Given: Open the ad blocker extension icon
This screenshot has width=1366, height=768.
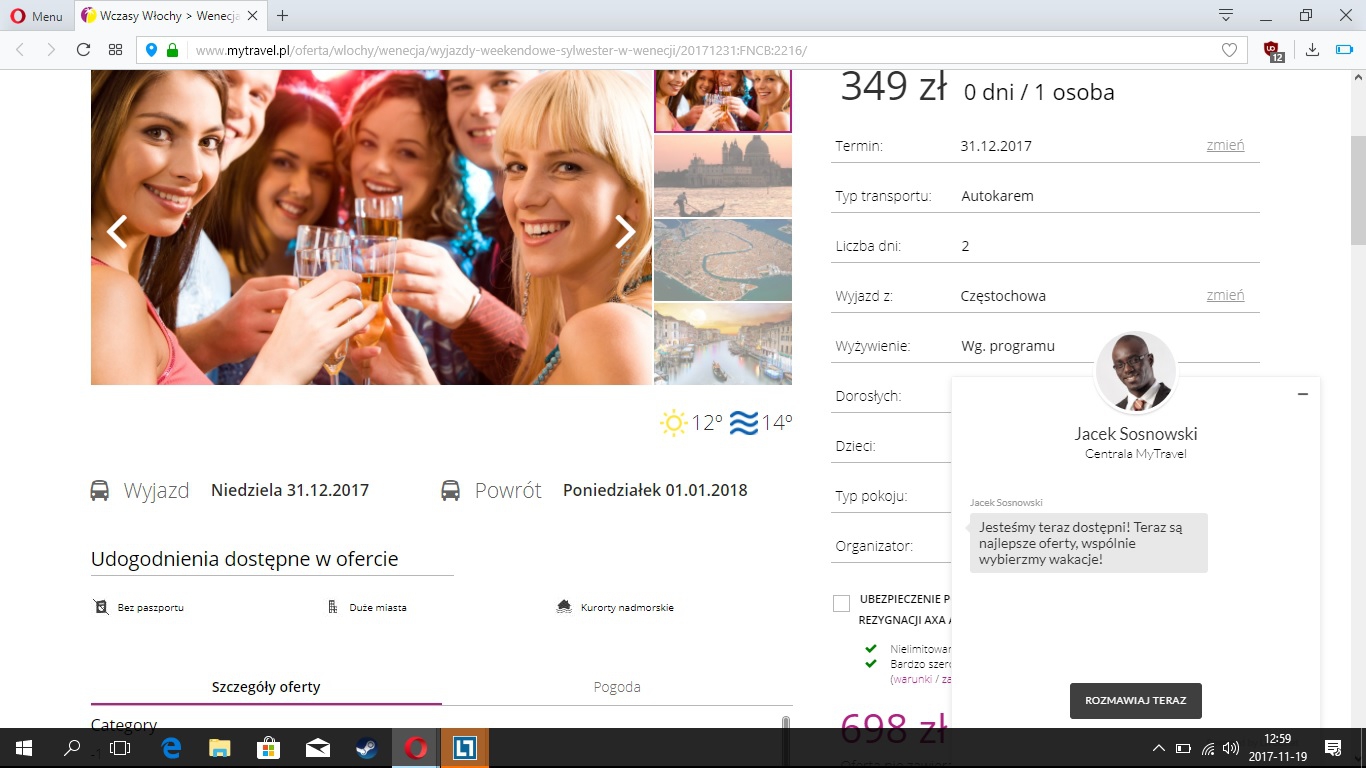Looking at the screenshot, I should tap(1274, 50).
